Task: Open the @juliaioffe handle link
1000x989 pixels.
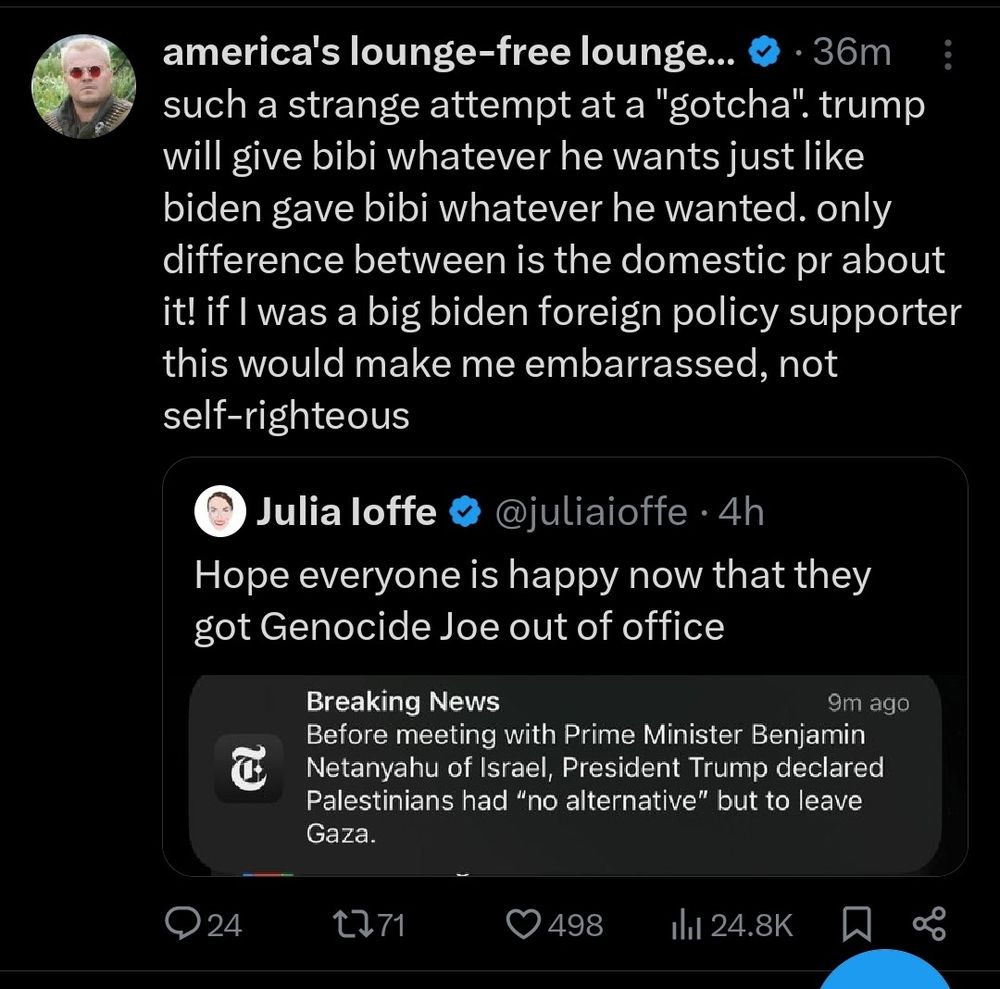Action: tap(591, 512)
